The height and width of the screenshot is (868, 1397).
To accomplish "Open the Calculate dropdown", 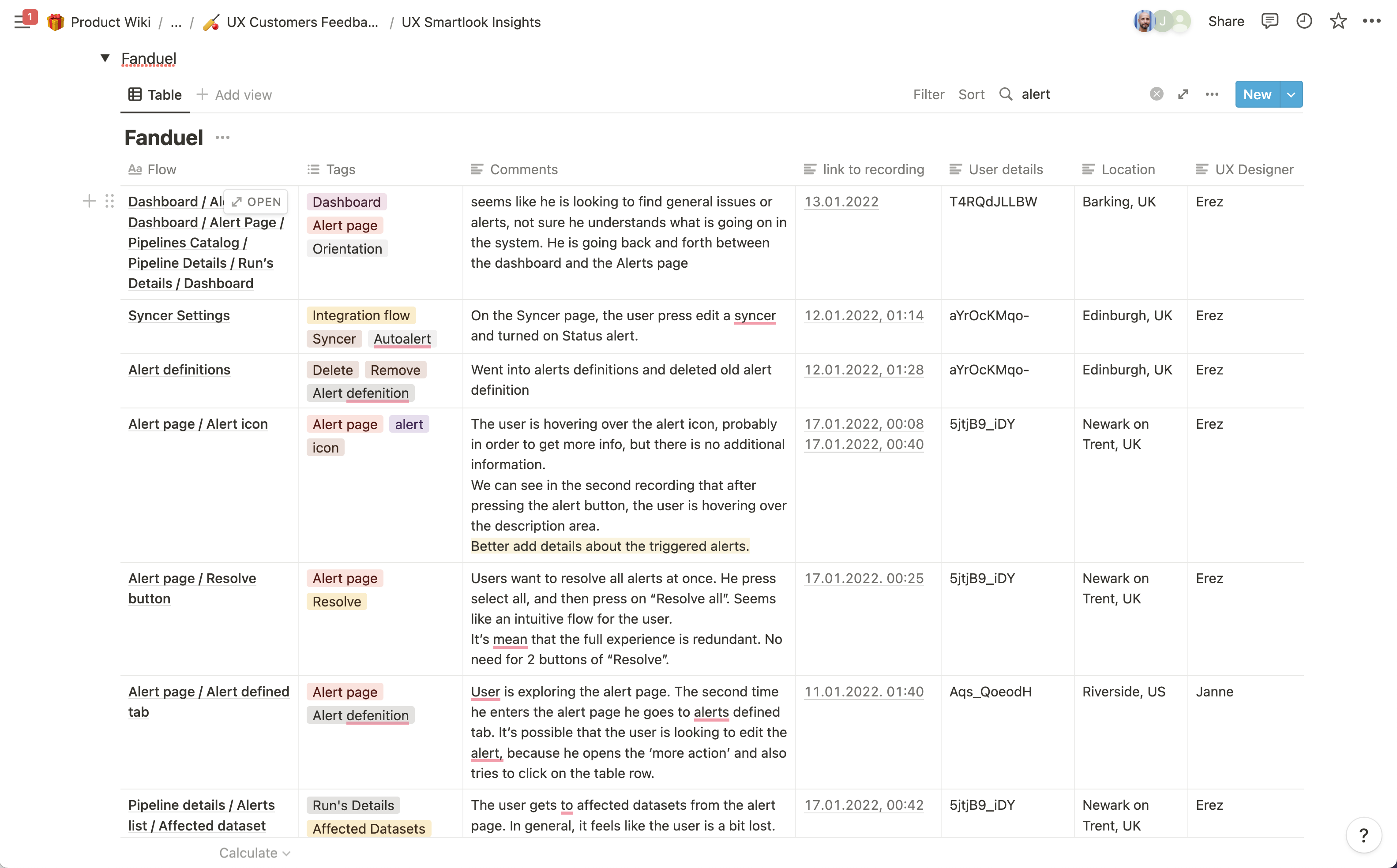I will pyautogui.click(x=255, y=853).
